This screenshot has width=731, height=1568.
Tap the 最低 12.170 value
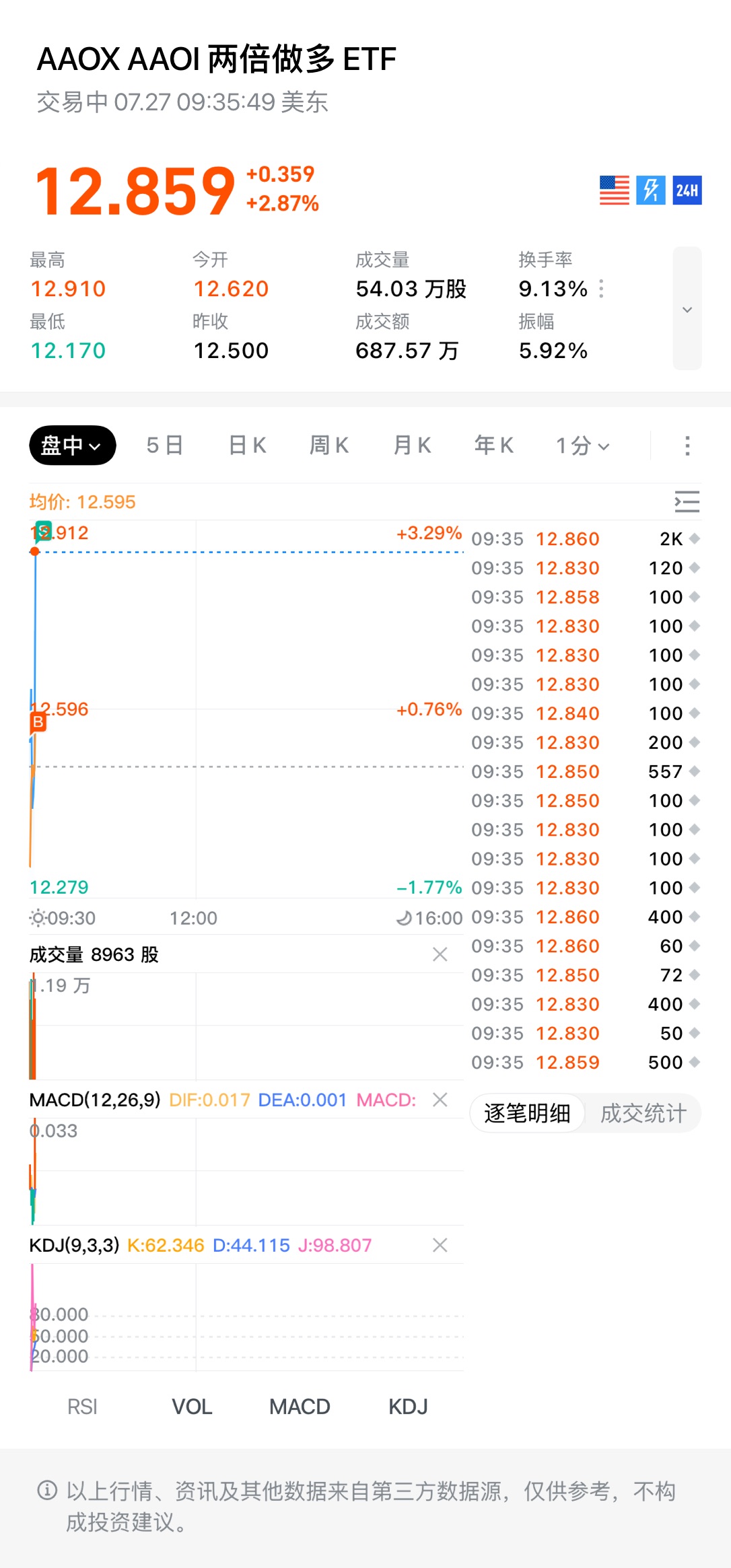click(68, 351)
